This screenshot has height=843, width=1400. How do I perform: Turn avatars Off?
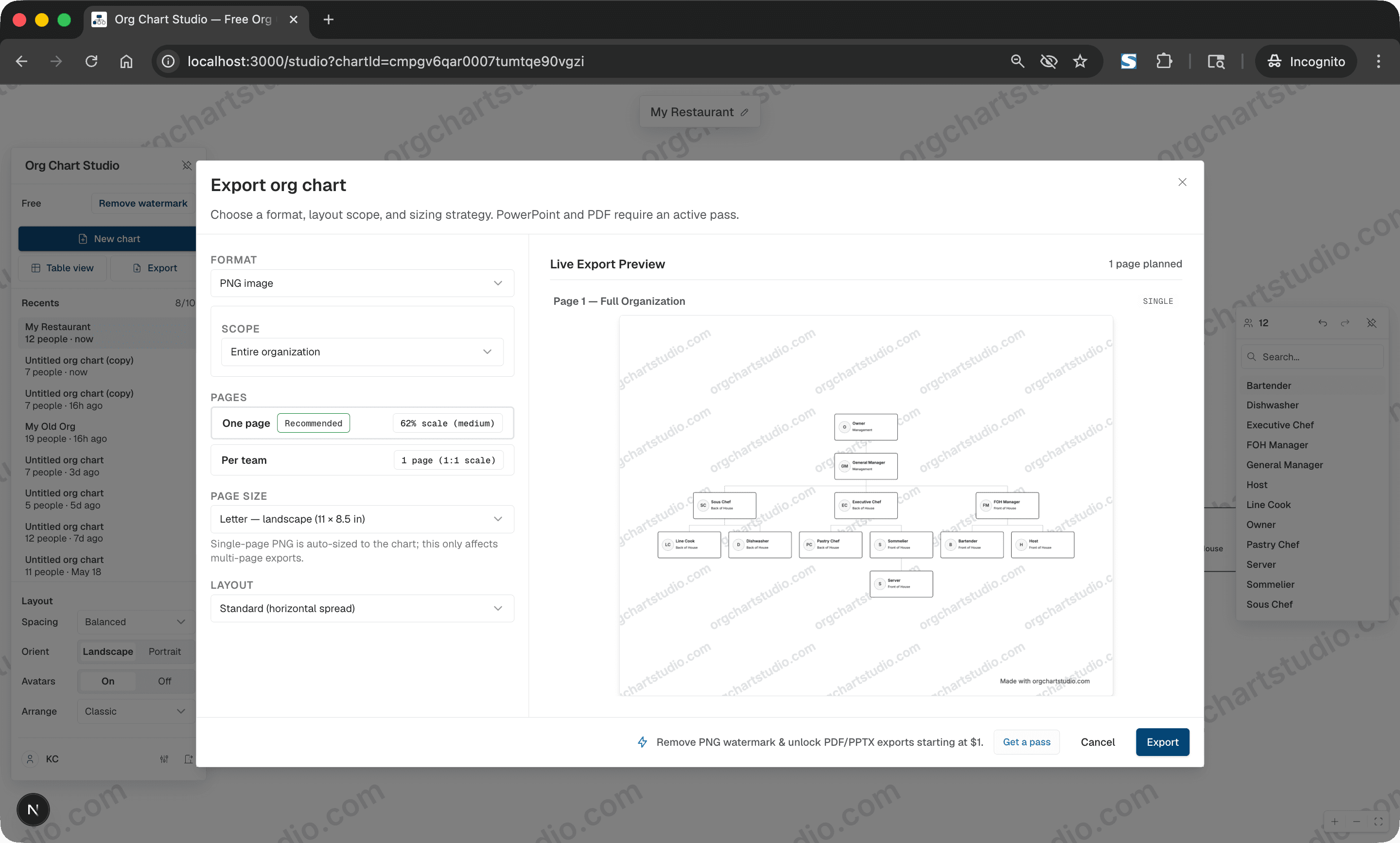pos(165,681)
